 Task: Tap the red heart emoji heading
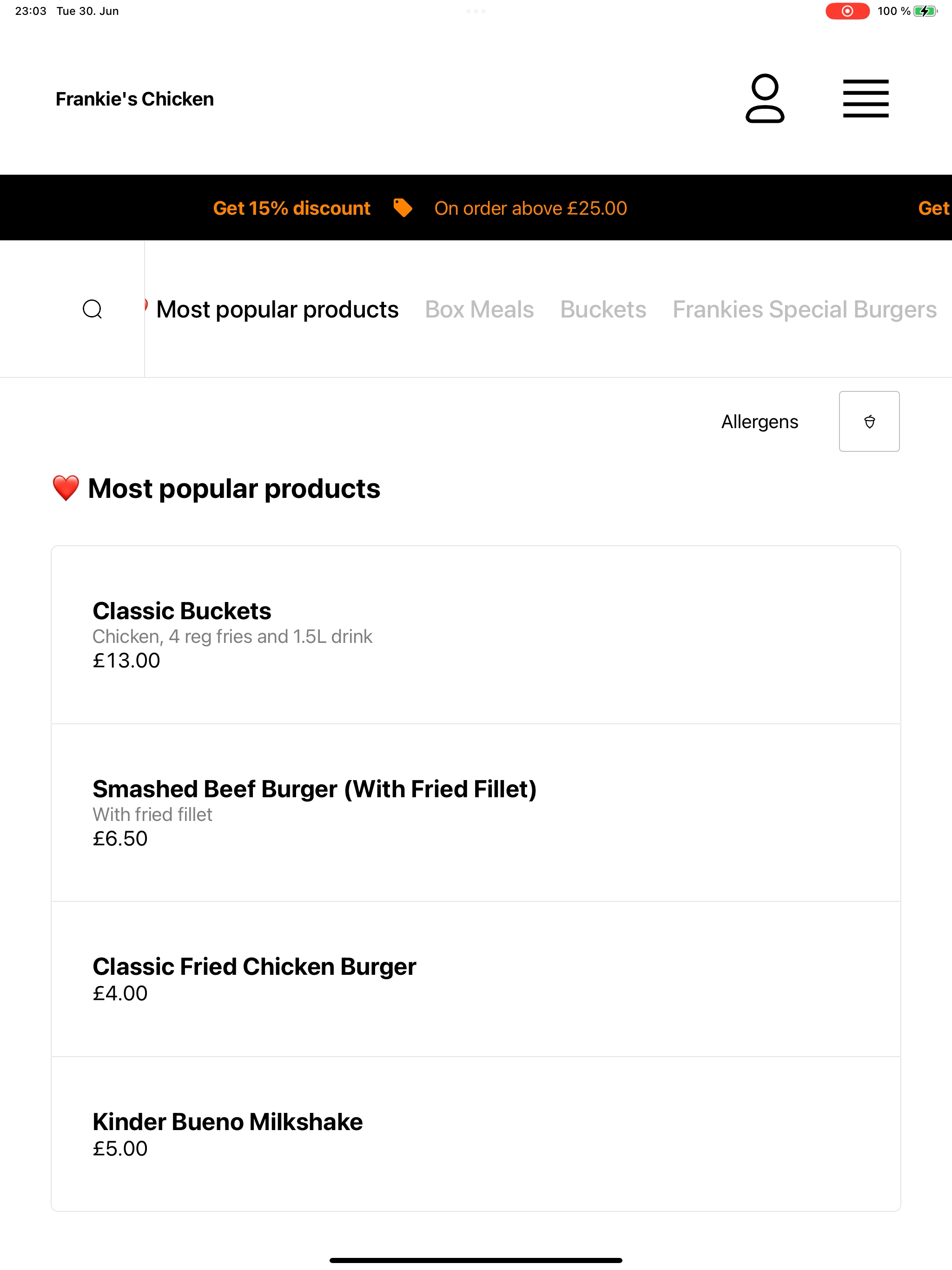click(x=66, y=489)
